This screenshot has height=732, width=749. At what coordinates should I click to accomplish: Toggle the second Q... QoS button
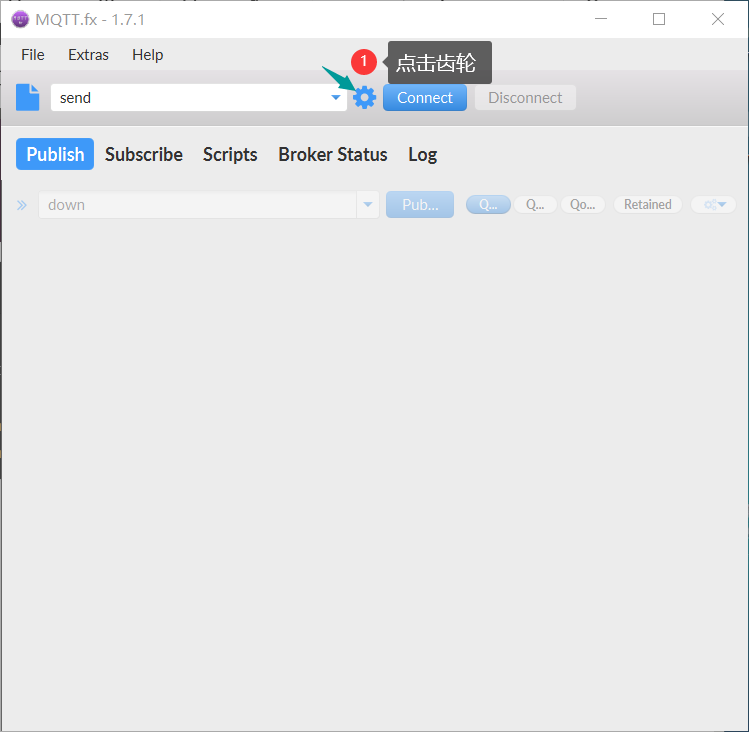point(535,205)
